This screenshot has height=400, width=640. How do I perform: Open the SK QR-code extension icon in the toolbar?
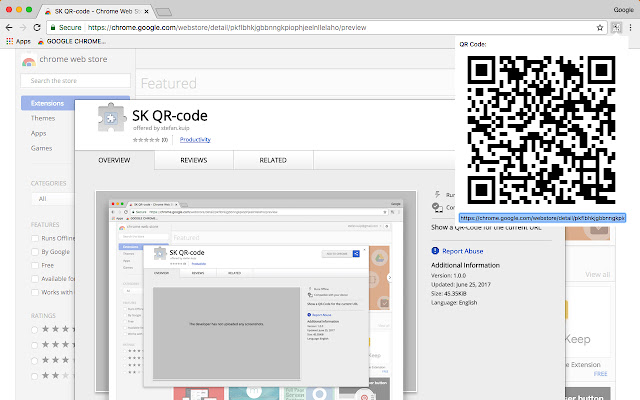616,27
